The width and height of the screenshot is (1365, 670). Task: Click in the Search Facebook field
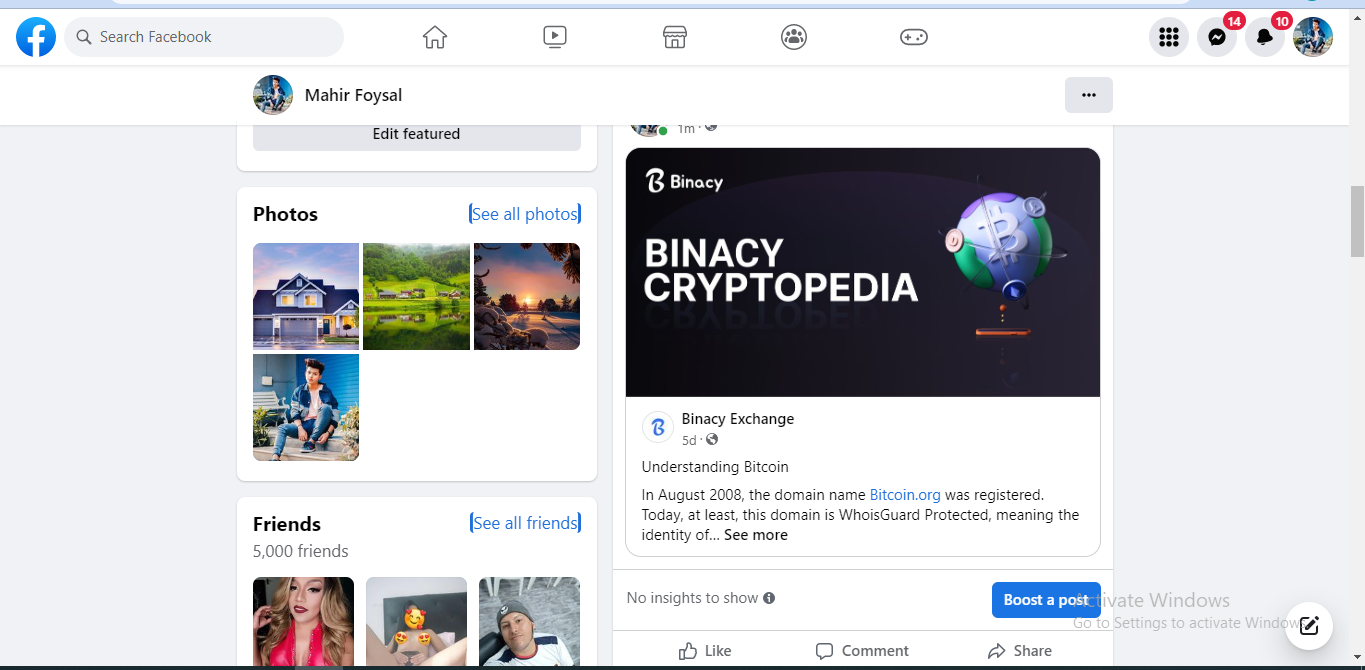204,37
